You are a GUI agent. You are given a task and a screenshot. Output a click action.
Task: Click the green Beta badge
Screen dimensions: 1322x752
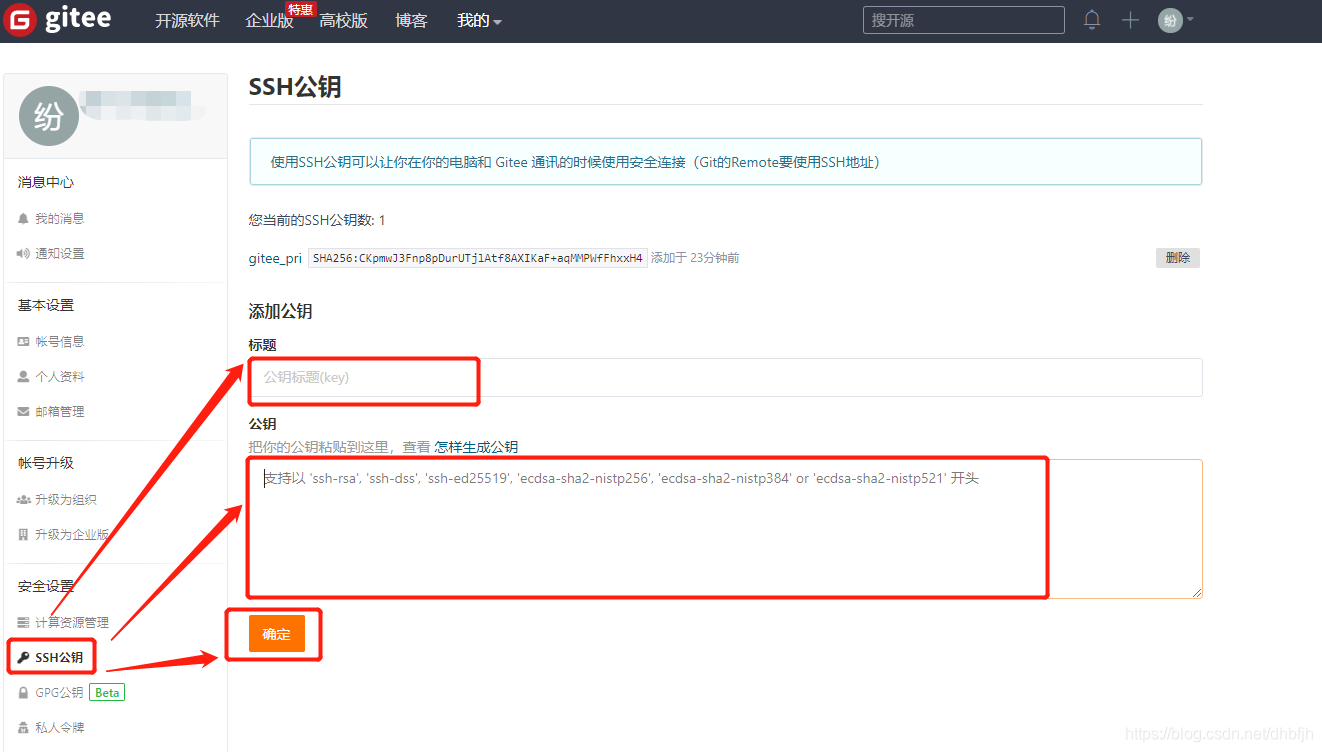tap(107, 693)
